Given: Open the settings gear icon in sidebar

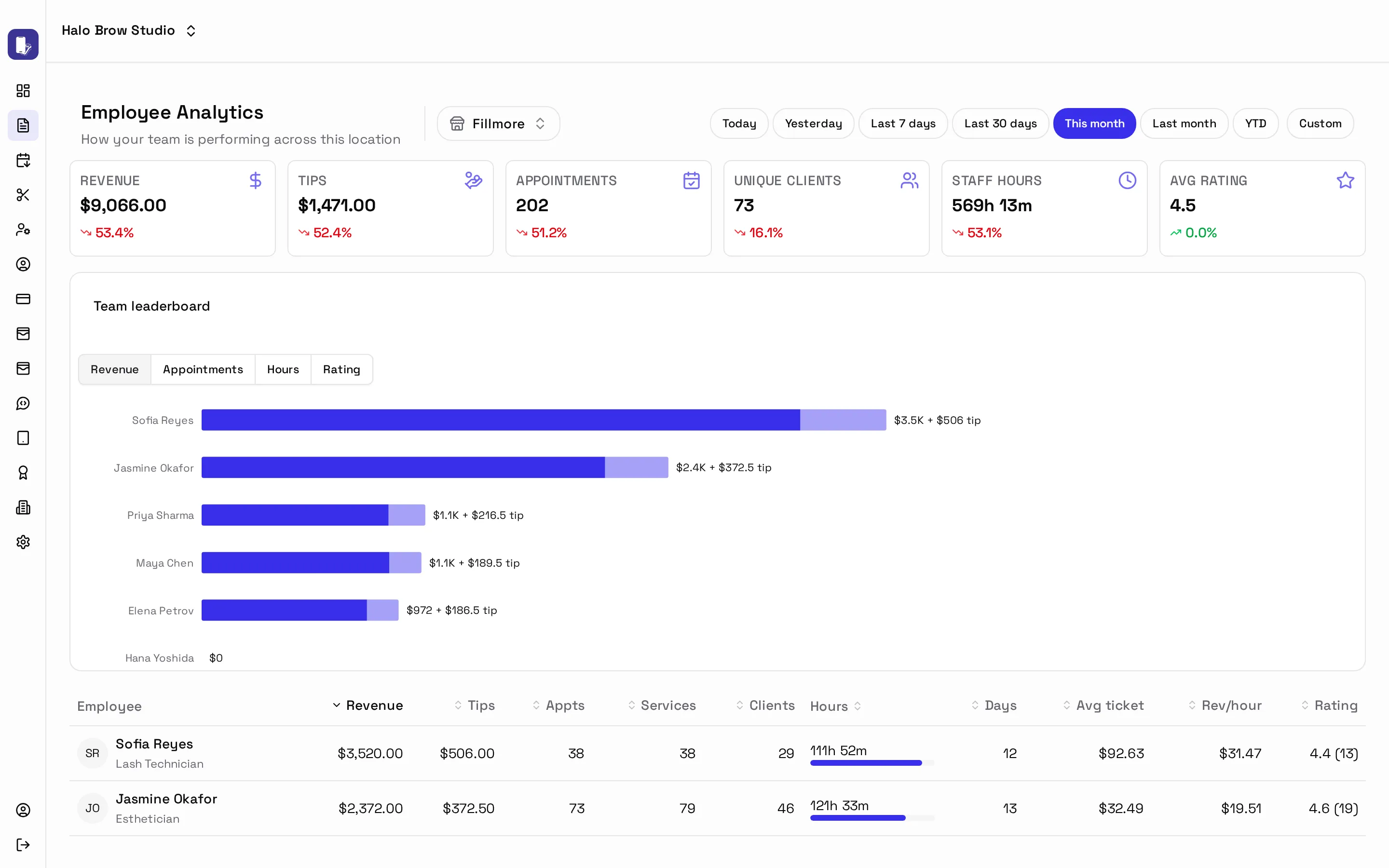Looking at the screenshot, I should [x=23, y=542].
